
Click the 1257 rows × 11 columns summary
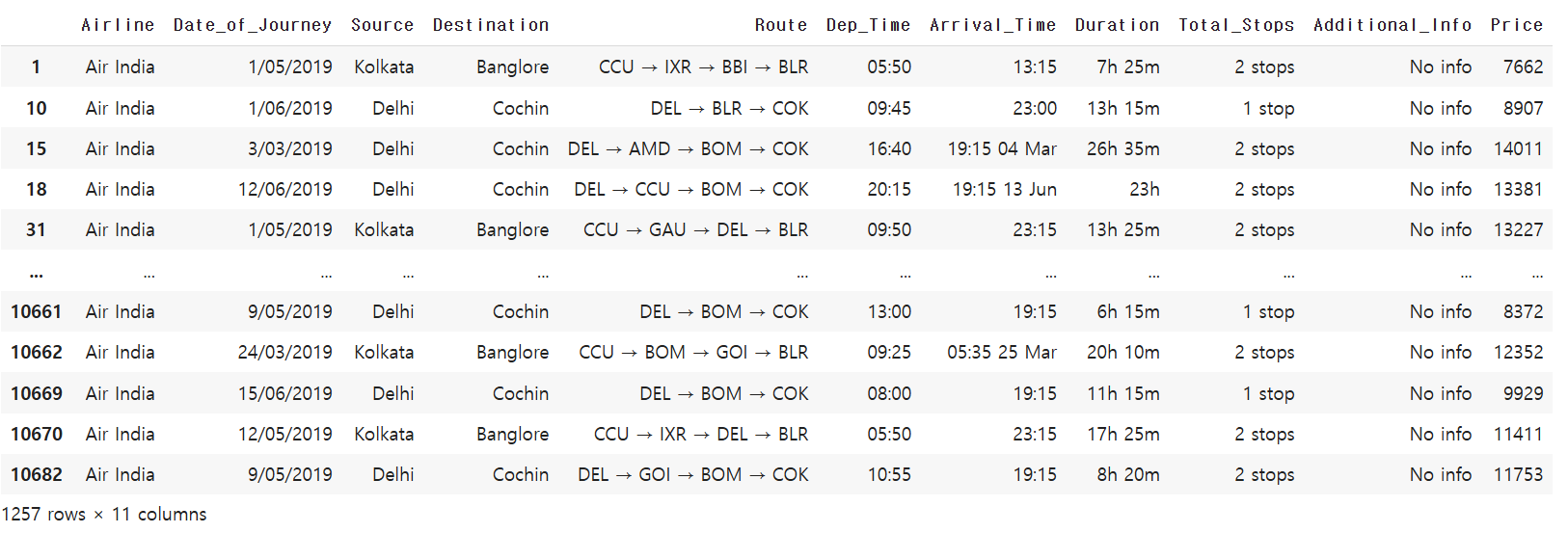(x=104, y=515)
